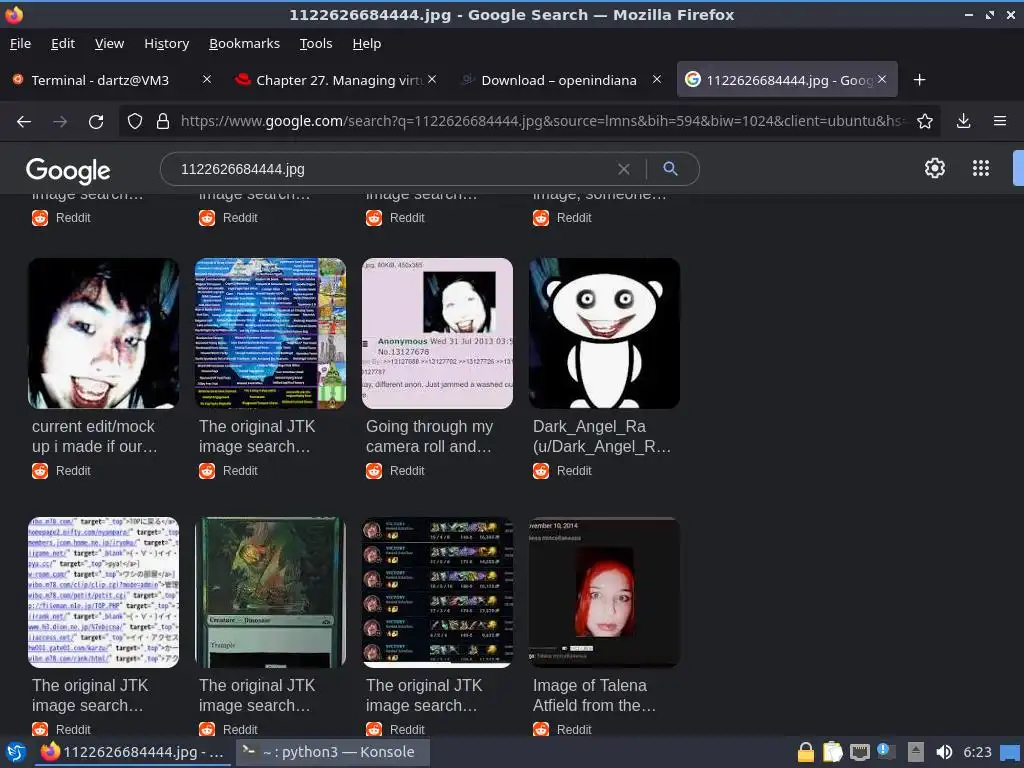The width and height of the screenshot is (1024, 768).
Task: Go back to the previous page
Action: pos(24,121)
